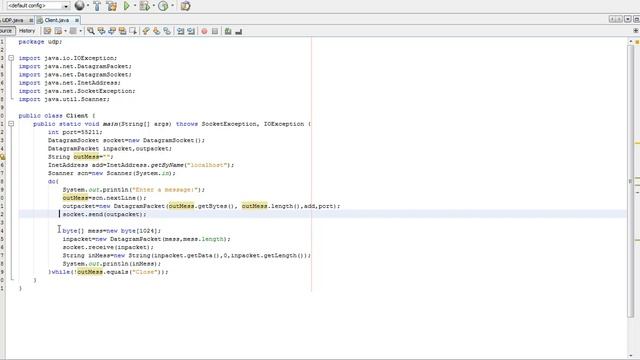Click the yellow warning indicator atop error stripe
640x360 pixels.
coord(637,42)
